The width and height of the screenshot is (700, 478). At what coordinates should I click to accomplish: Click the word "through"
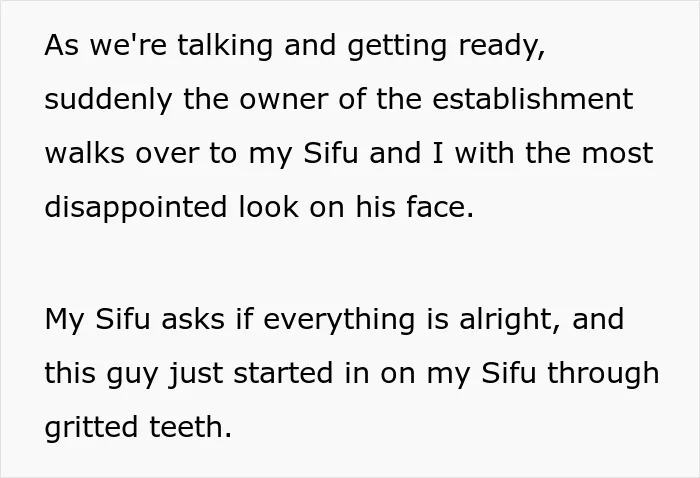(603, 374)
